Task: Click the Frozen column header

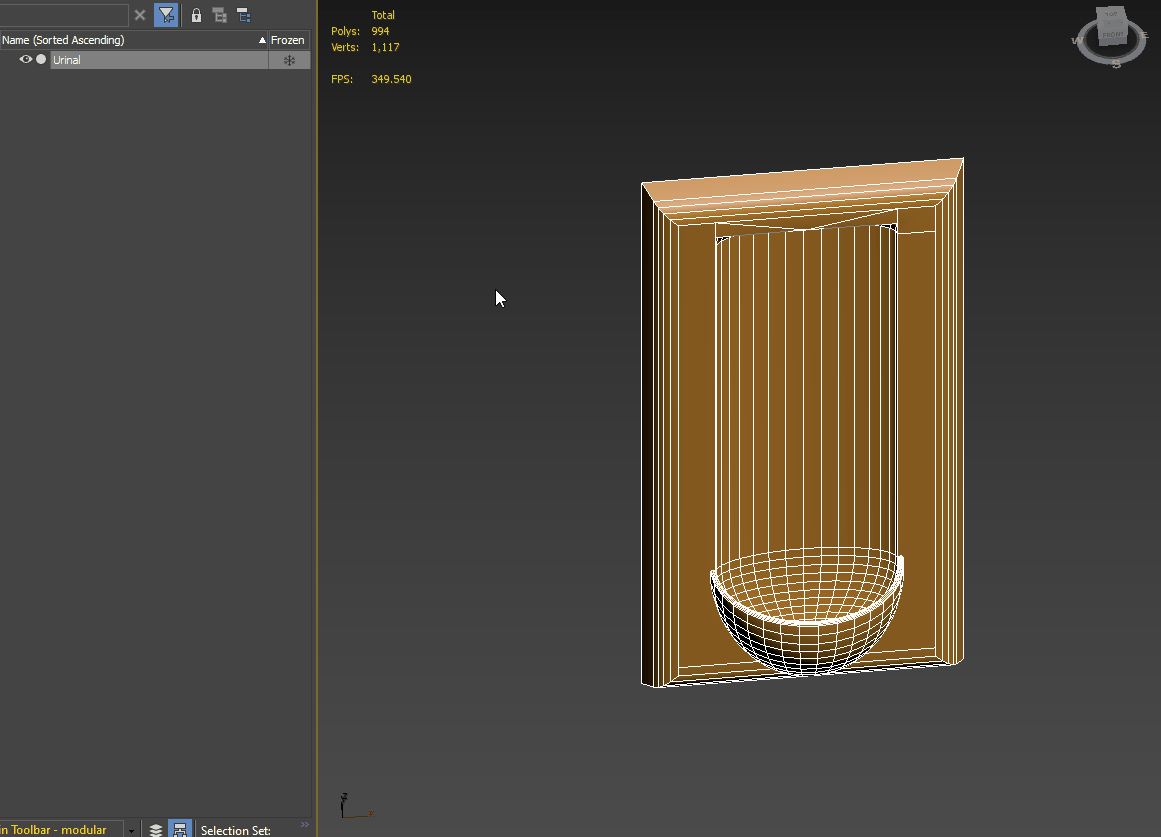Action: coord(288,40)
